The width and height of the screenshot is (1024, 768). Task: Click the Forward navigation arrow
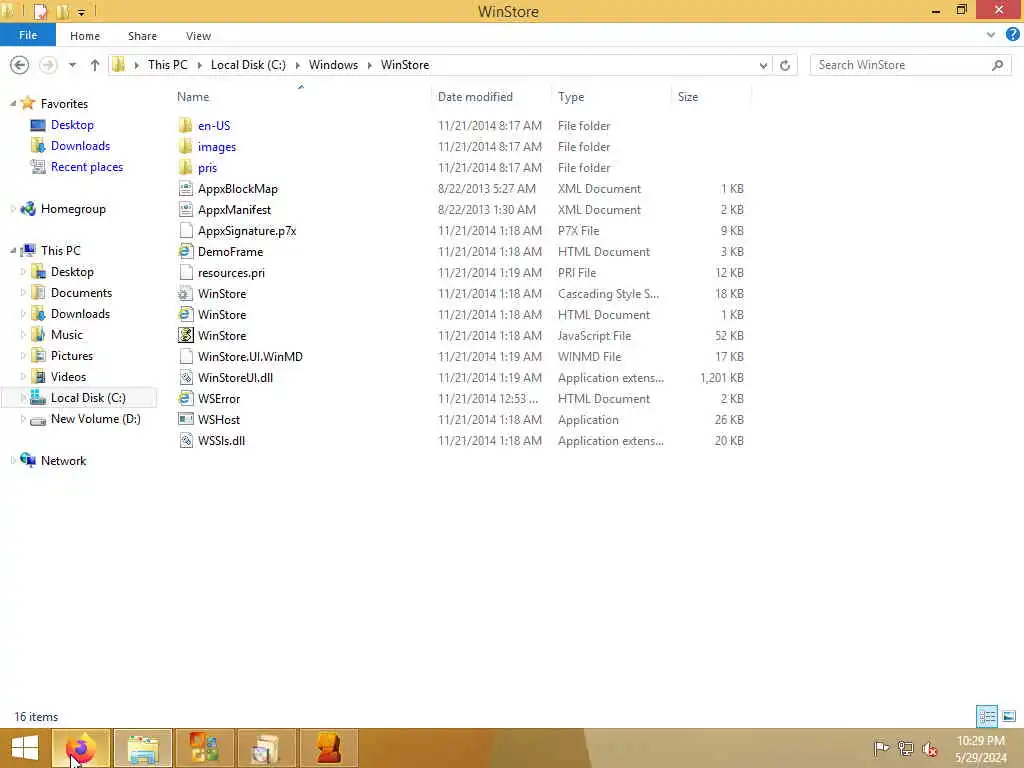pyautogui.click(x=48, y=65)
